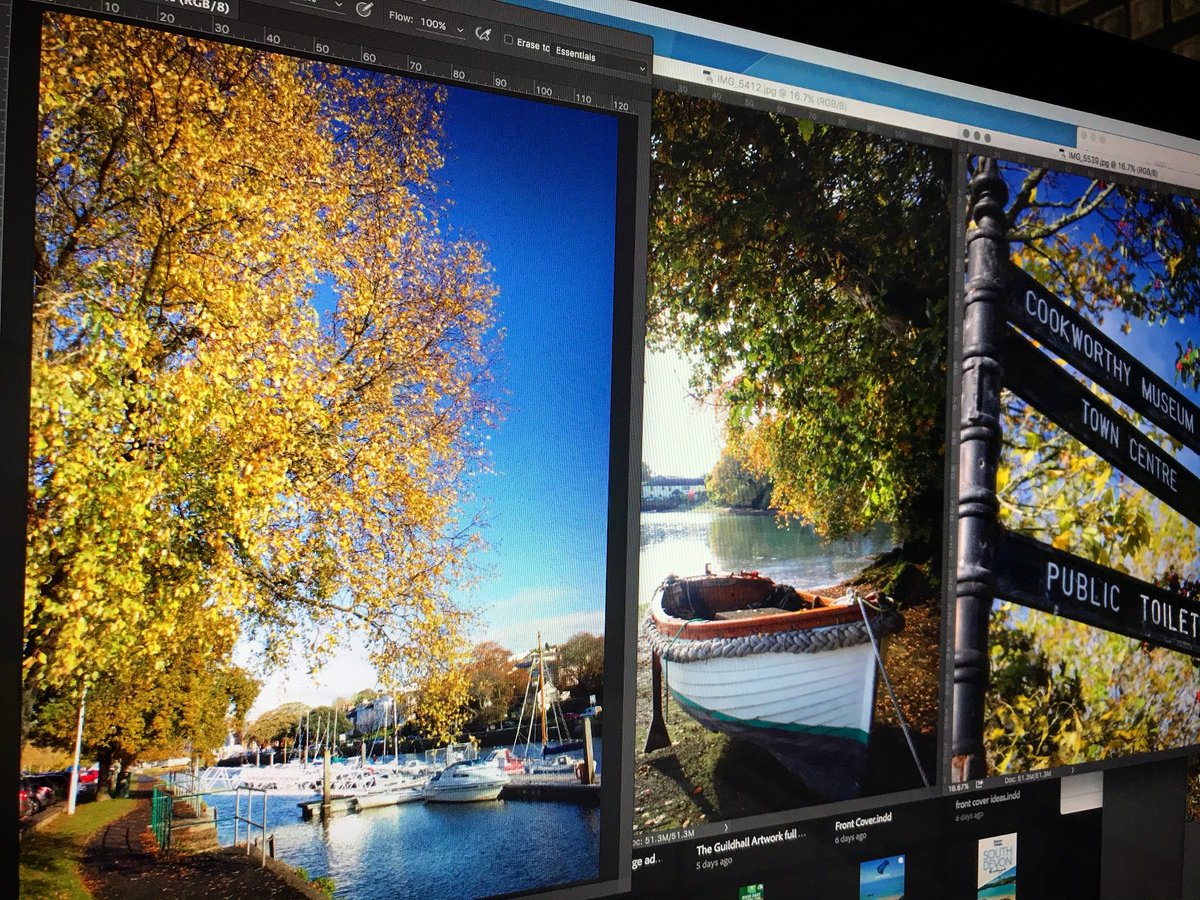
Task: Open the Flow percentage dropdown arrow
Action: click(x=460, y=30)
